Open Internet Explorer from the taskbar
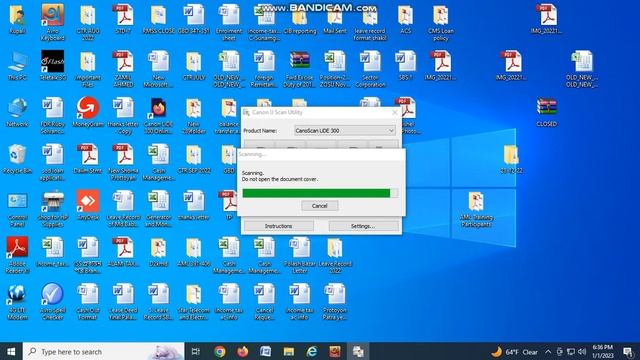Viewport: 640px width, 360px height. (312, 351)
